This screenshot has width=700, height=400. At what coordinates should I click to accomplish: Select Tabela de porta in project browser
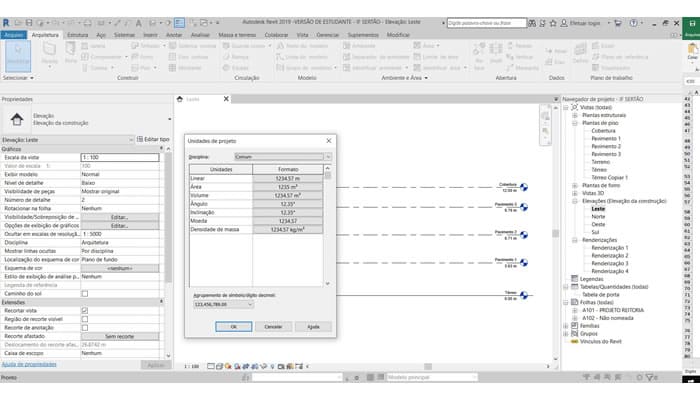click(600, 295)
